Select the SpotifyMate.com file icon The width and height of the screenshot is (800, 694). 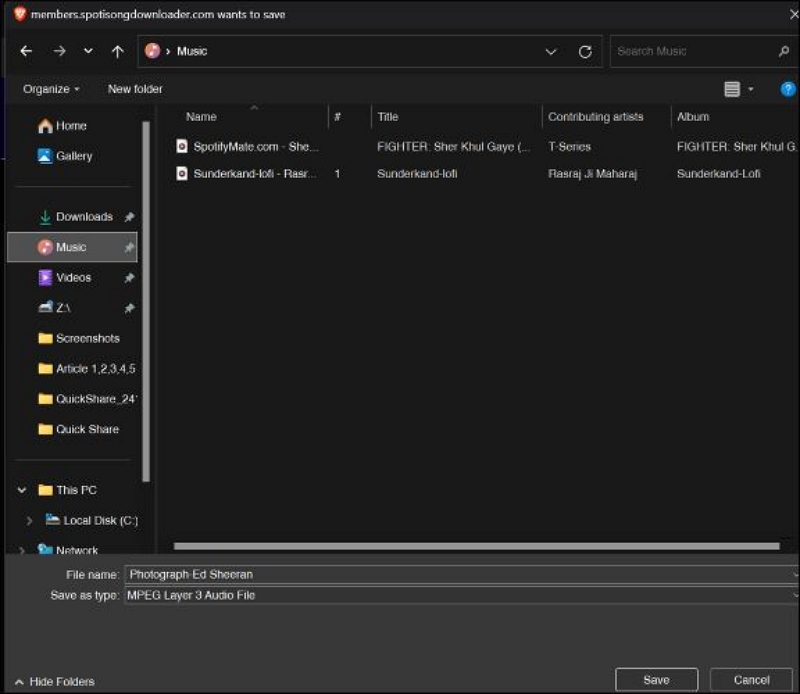182,146
